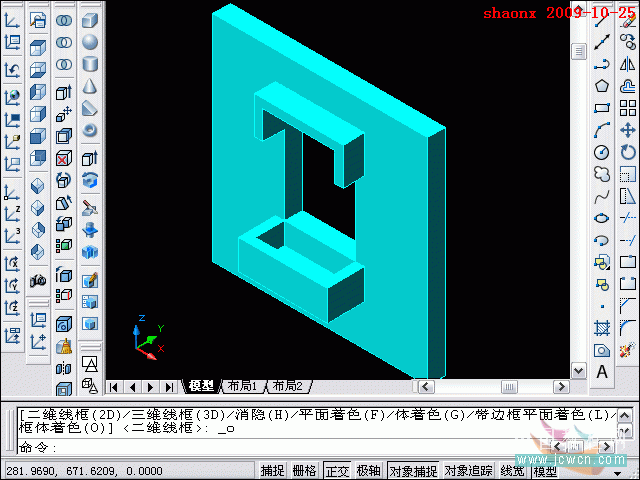640x480 pixels.
Task: Select the Wedge solid tool
Action: coord(89,108)
